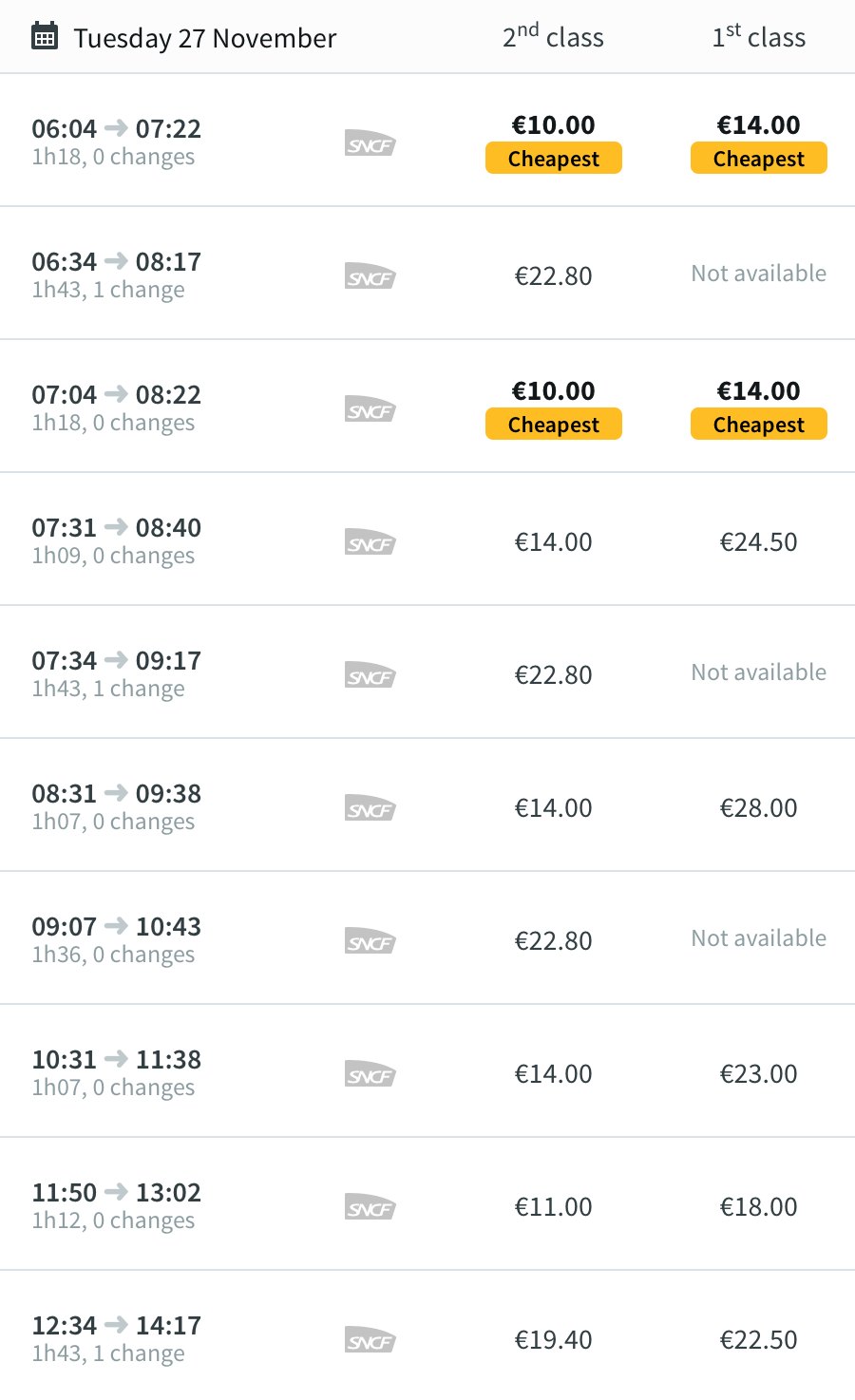Click SNCF logo on the 06:04 train row
Image resolution: width=855 pixels, height=1400 pixels.
(370, 143)
